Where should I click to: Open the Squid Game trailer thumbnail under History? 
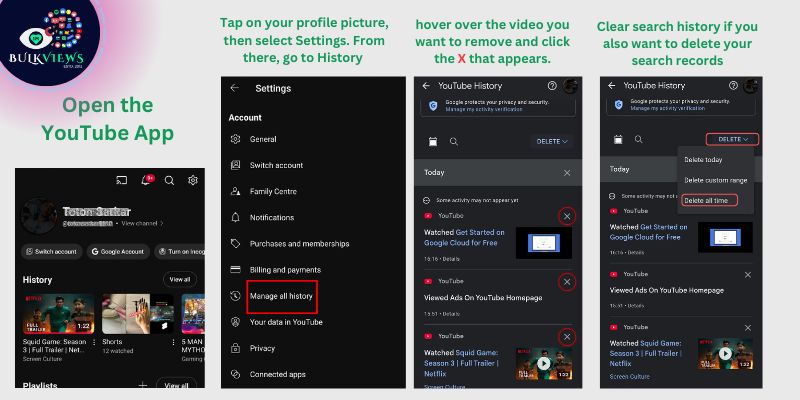58,314
